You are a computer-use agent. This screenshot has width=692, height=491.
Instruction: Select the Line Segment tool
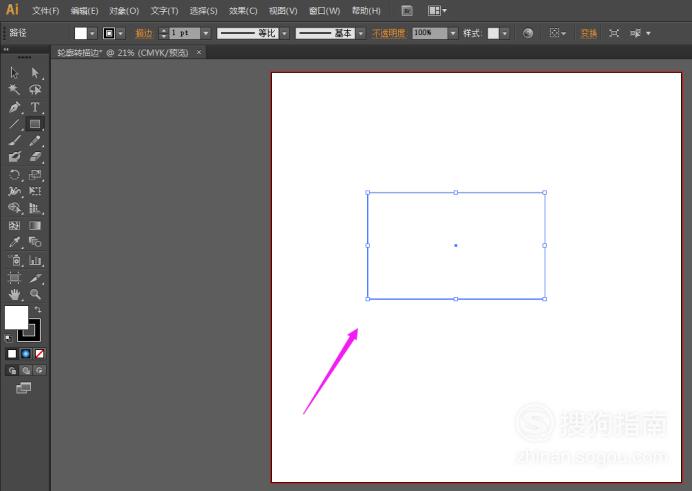tap(15, 124)
